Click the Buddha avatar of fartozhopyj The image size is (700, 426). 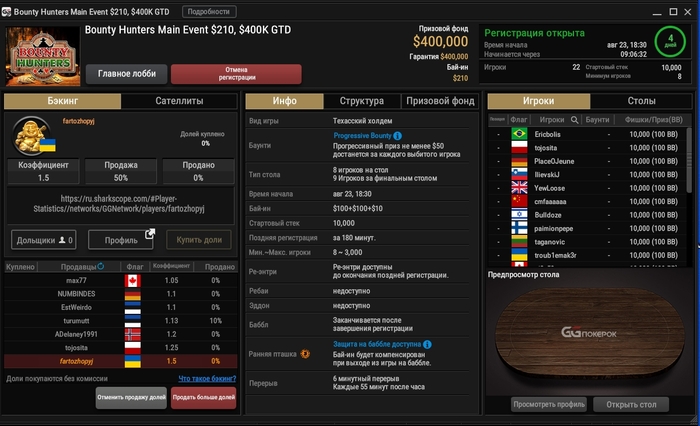[x=32, y=136]
